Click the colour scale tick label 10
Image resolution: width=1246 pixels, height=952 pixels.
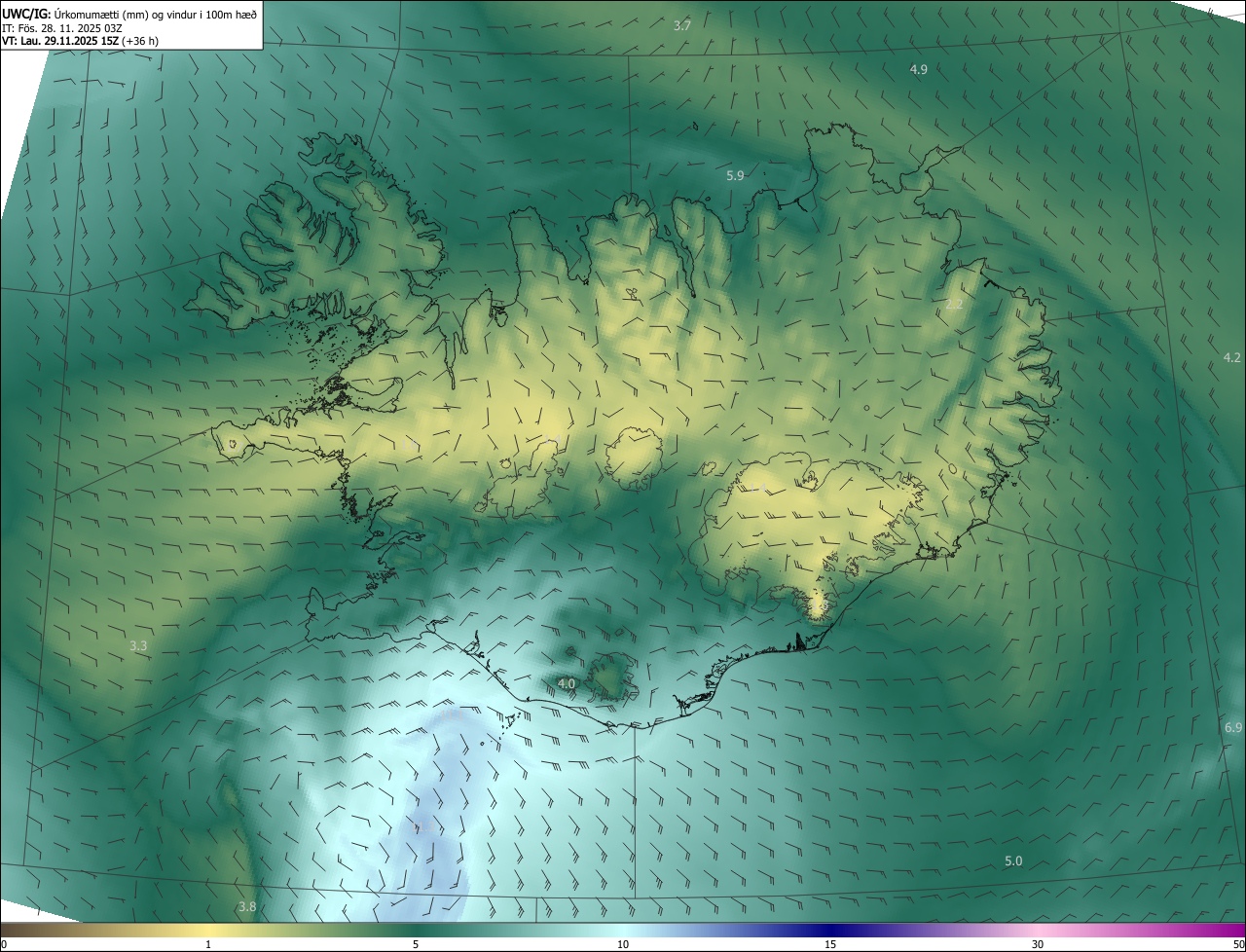coord(623,944)
